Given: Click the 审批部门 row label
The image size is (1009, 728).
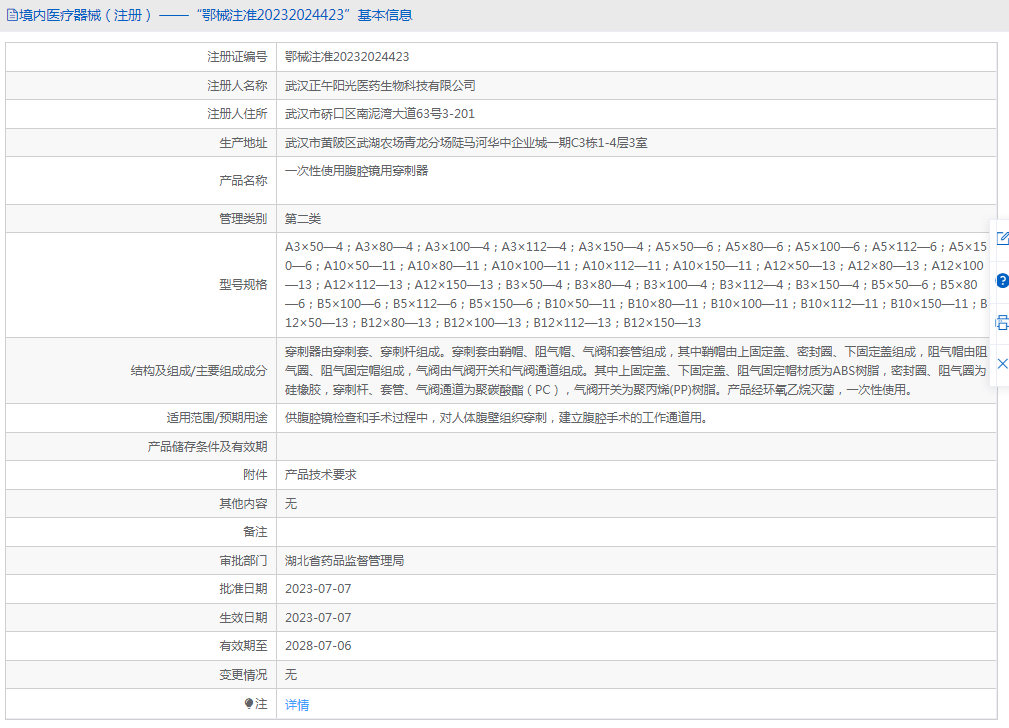Looking at the screenshot, I should point(243,561).
